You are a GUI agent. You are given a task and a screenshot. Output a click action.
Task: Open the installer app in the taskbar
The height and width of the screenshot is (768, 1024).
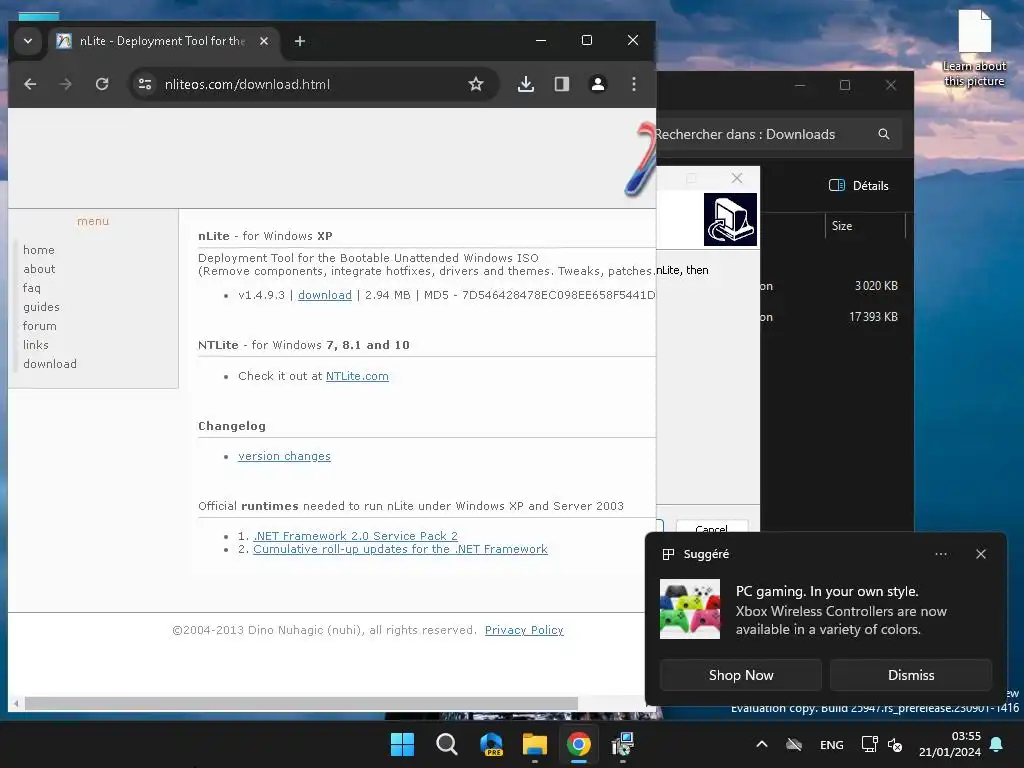click(622, 744)
